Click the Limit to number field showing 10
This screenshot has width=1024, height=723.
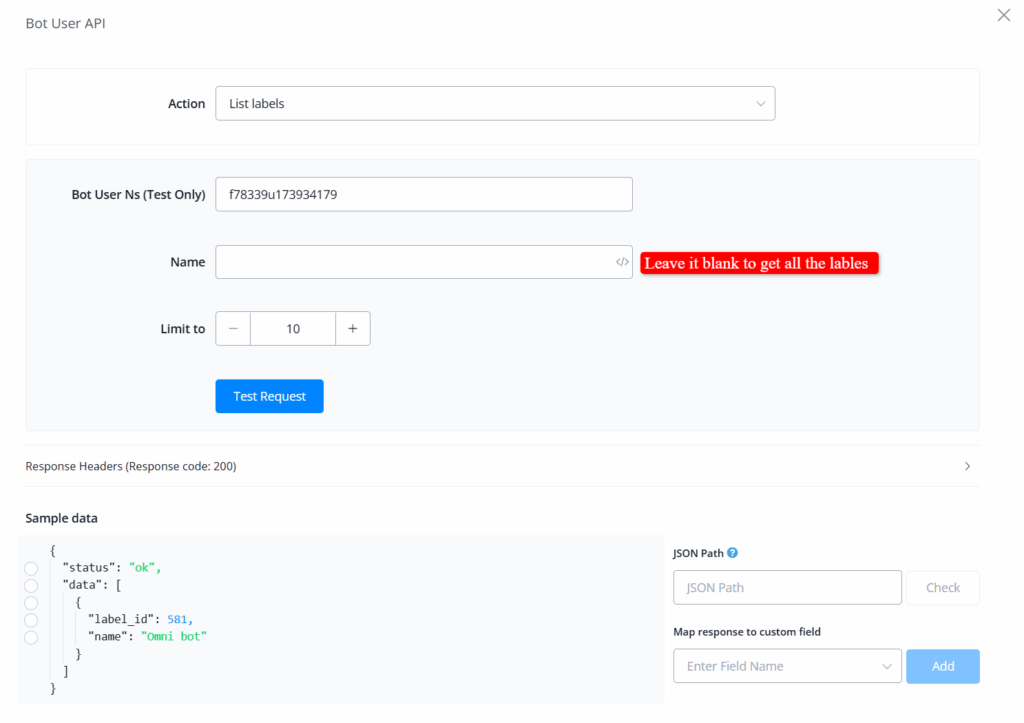(293, 329)
